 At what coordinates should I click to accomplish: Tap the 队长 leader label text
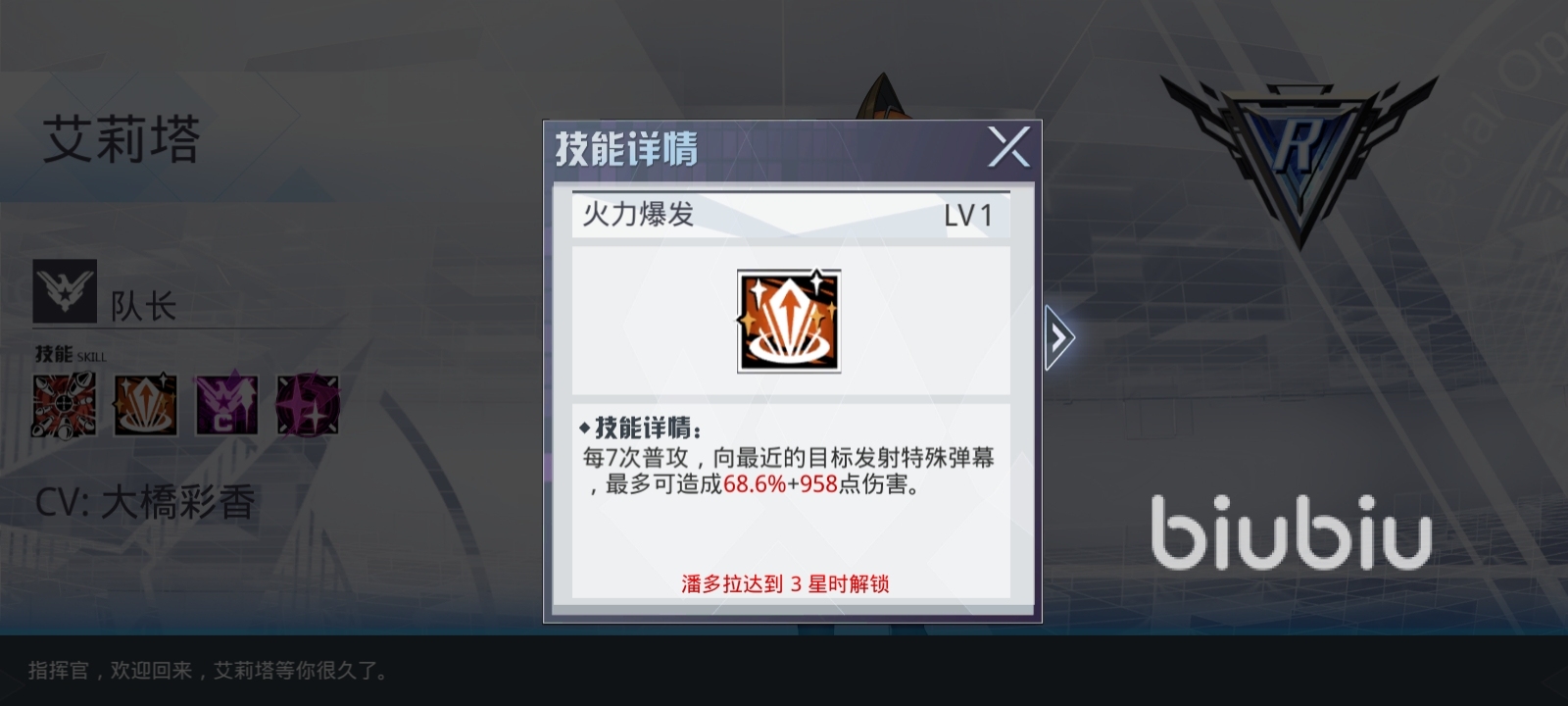pos(143,307)
